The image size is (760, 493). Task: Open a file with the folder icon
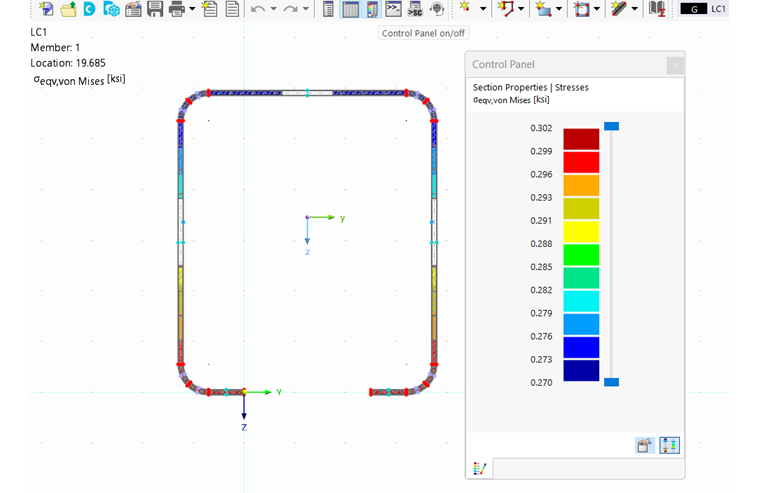(x=67, y=9)
